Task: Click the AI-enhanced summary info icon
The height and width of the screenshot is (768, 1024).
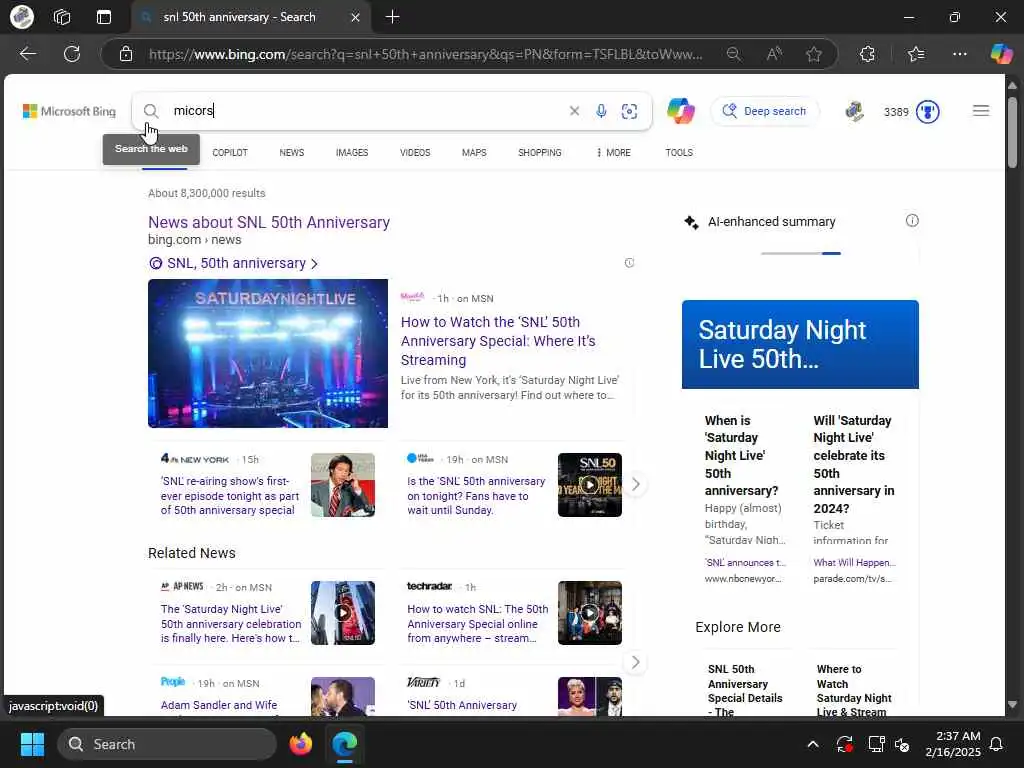Action: [x=912, y=221]
